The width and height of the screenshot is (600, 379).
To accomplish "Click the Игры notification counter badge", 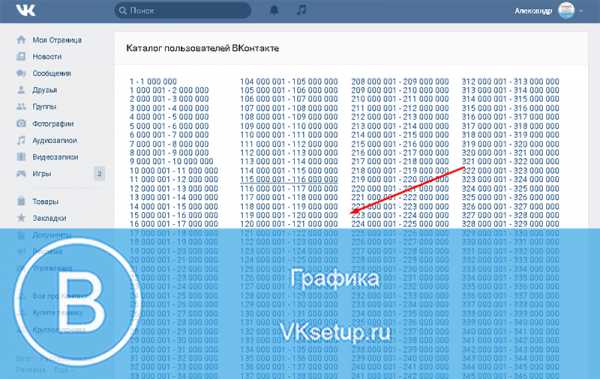I will (99, 174).
